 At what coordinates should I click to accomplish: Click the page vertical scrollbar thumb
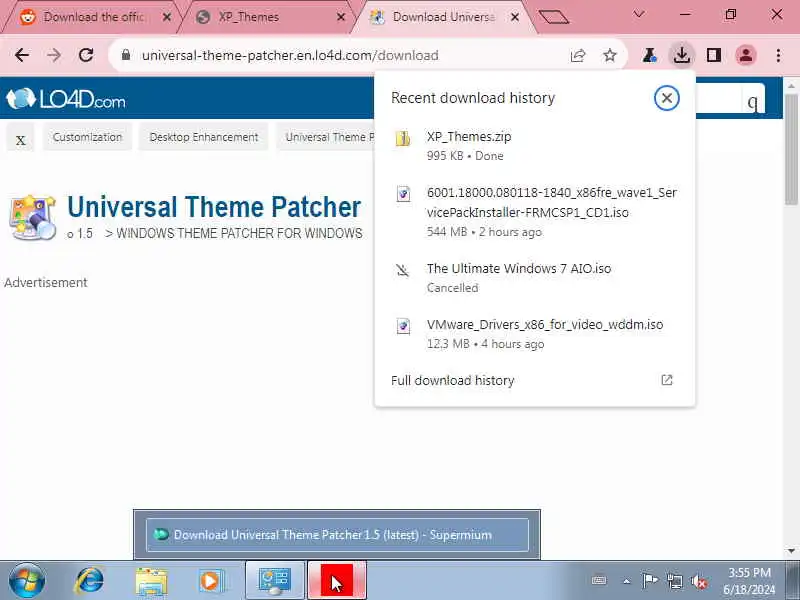coord(791,148)
